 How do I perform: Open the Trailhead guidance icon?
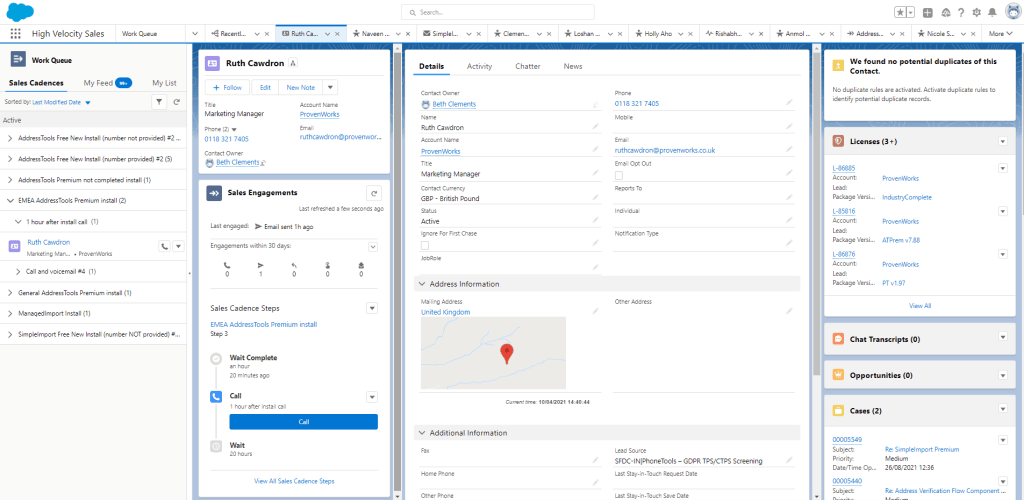point(945,12)
